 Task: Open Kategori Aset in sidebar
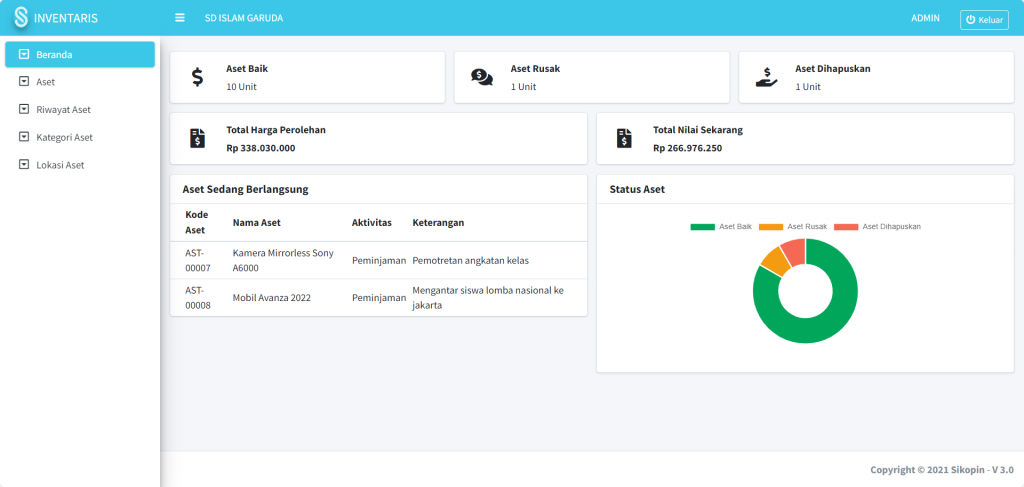click(80, 137)
